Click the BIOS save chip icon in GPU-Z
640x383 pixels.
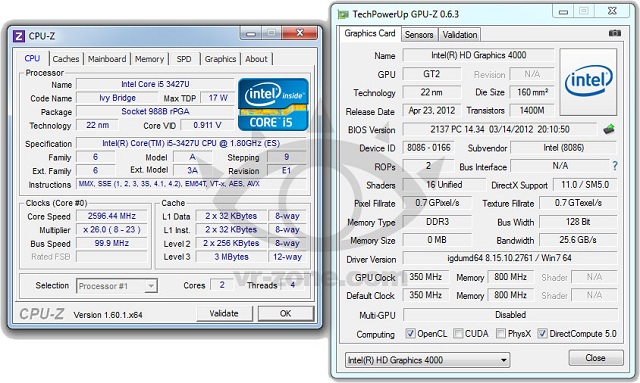tap(609, 129)
